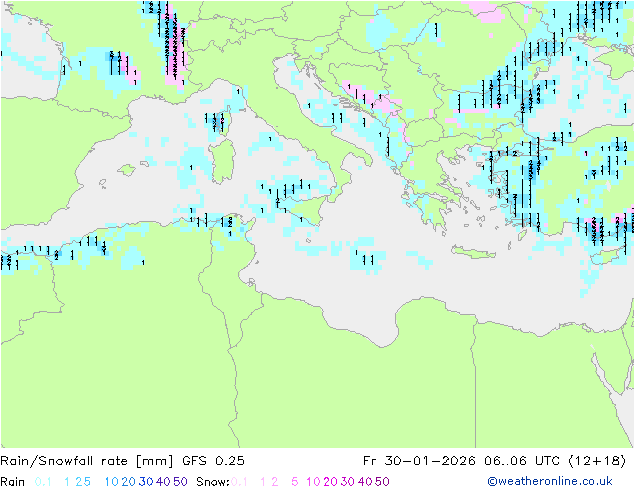Select the Rain 10 legend color value
The height and width of the screenshot is (490, 634).
pyautogui.click(x=111, y=482)
